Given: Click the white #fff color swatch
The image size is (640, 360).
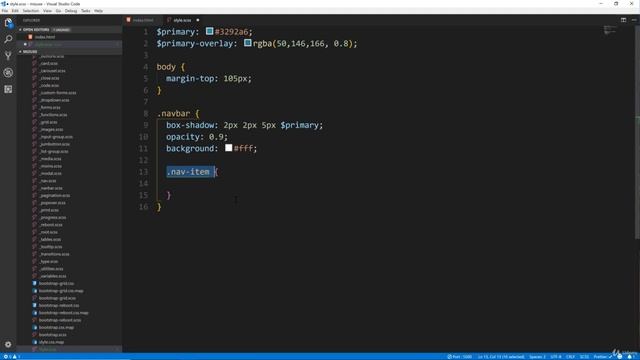Looking at the screenshot, I should pyautogui.click(x=229, y=148).
